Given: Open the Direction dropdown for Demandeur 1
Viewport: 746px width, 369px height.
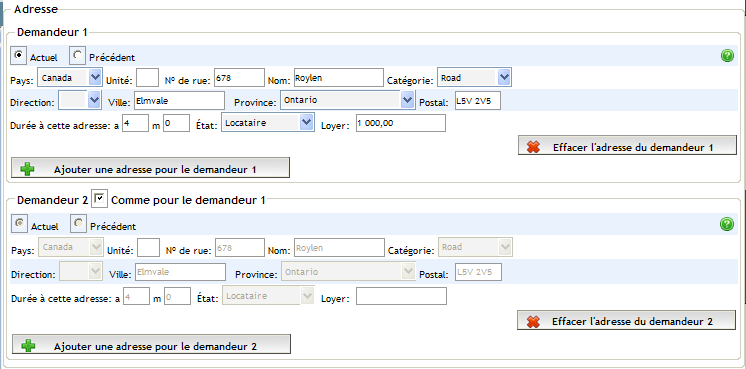Looking at the screenshot, I should click(80, 100).
